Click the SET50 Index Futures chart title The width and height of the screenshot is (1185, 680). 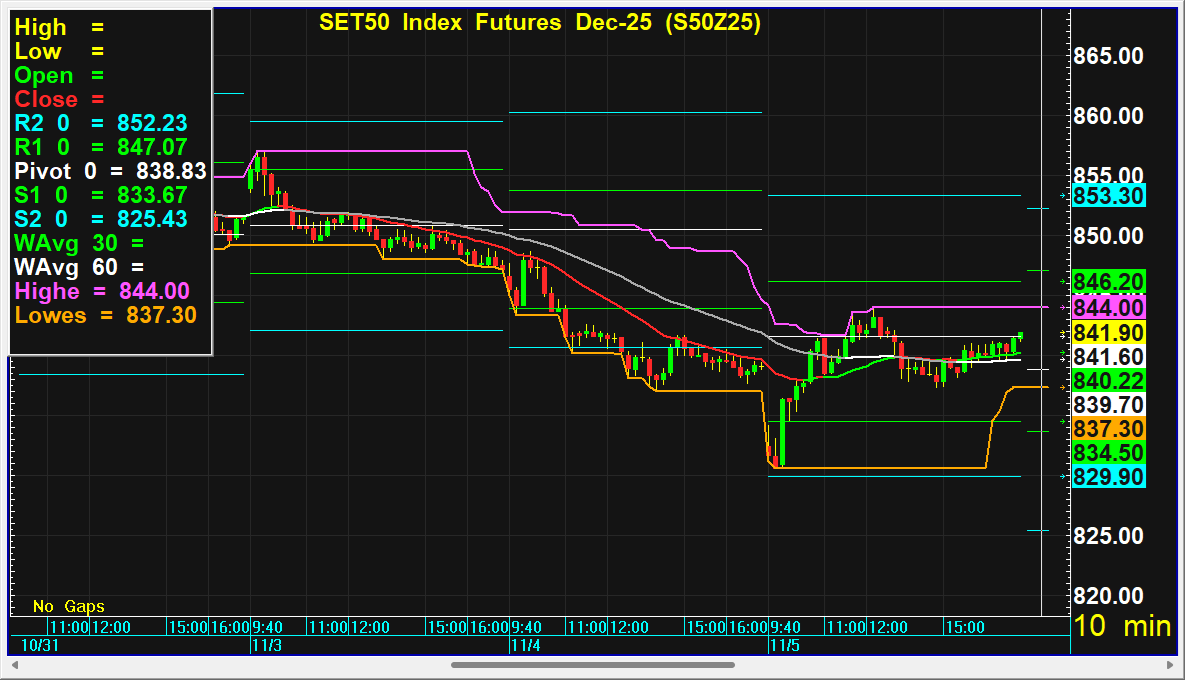tap(539, 23)
